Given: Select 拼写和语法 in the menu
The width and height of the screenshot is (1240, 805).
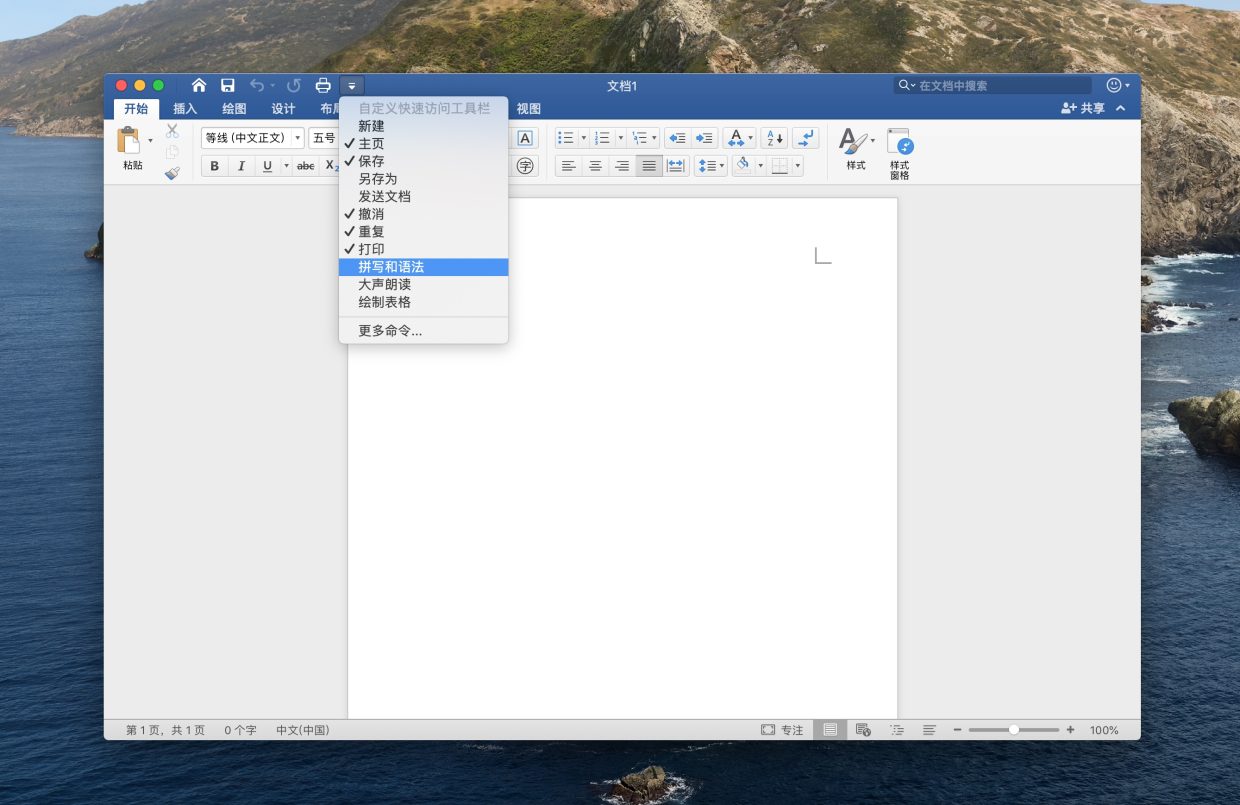Looking at the screenshot, I should coord(424,267).
